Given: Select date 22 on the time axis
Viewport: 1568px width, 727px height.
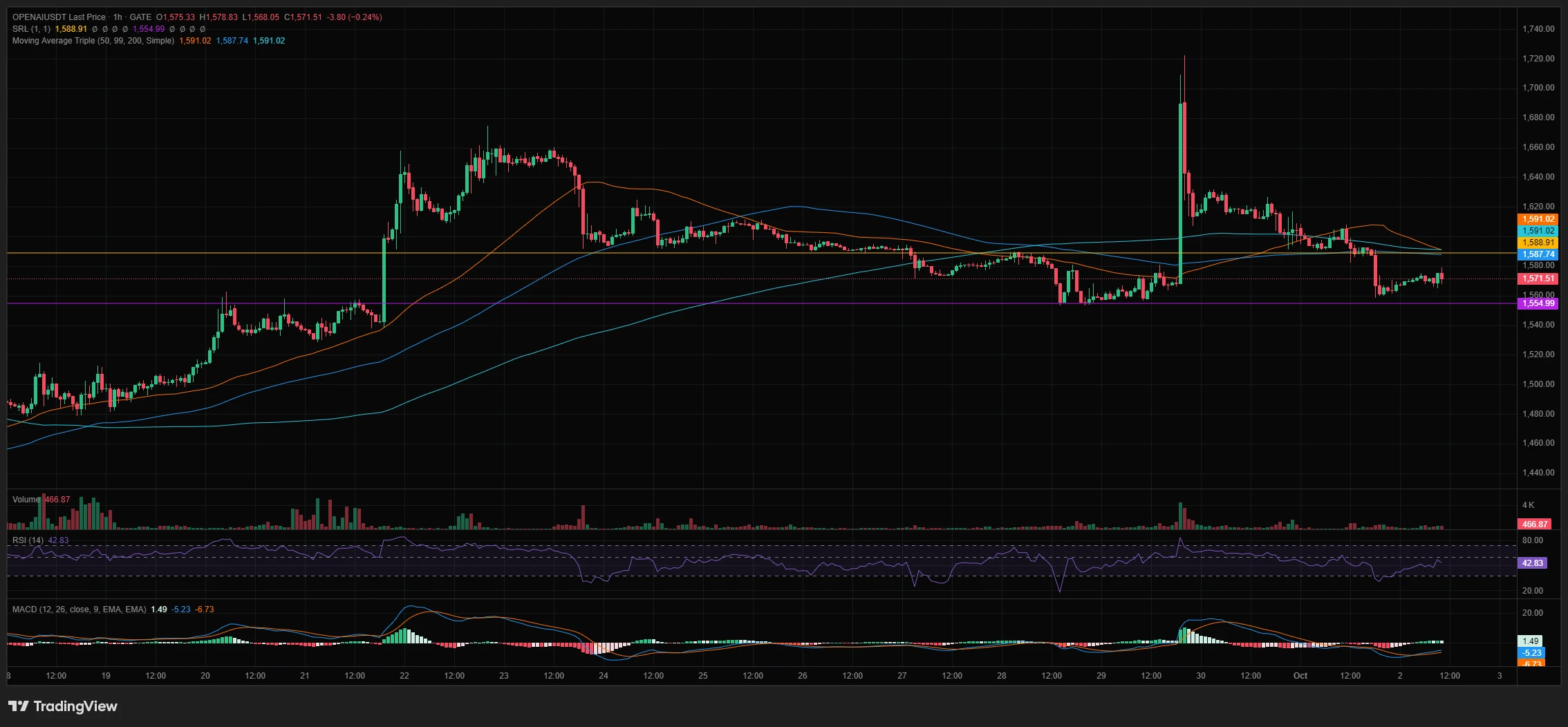Looking at the screenshot, I should click(404, 676).
